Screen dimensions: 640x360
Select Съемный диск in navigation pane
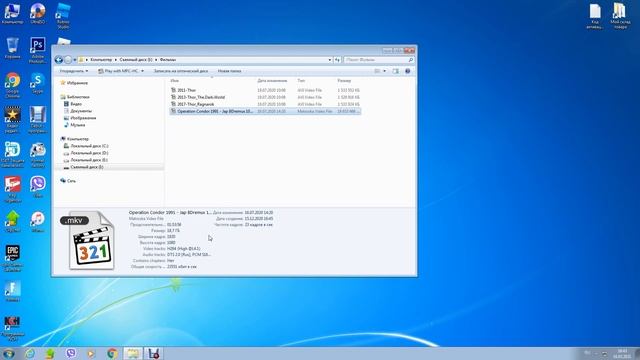point(83,167)
